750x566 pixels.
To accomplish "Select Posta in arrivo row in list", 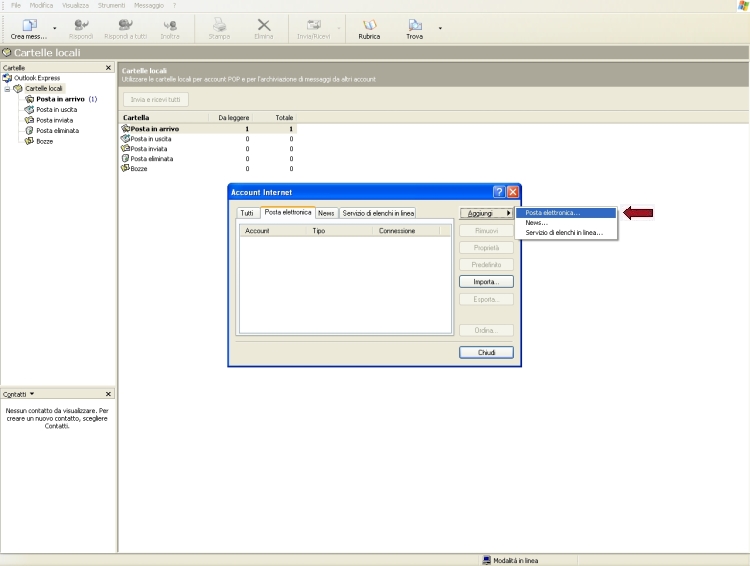I will (x=208, y=129).
